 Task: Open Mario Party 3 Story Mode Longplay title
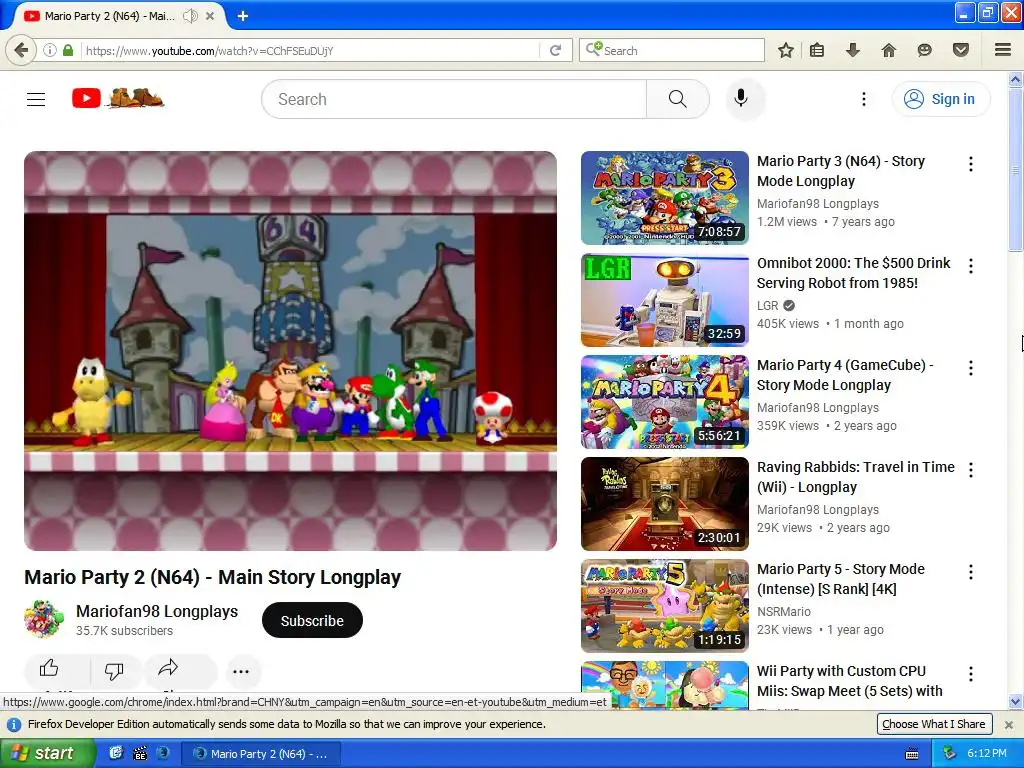840,171
